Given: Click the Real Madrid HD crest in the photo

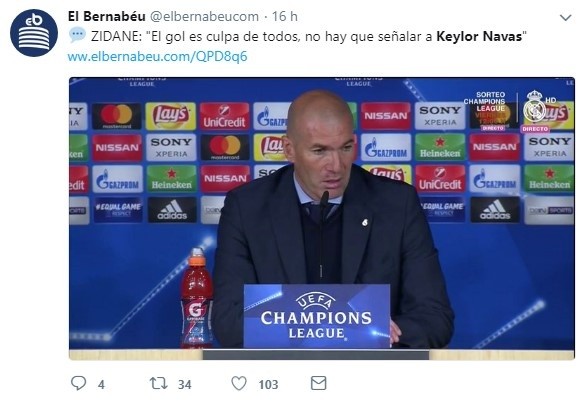Looking at the screenshot, I should [534, 108].
